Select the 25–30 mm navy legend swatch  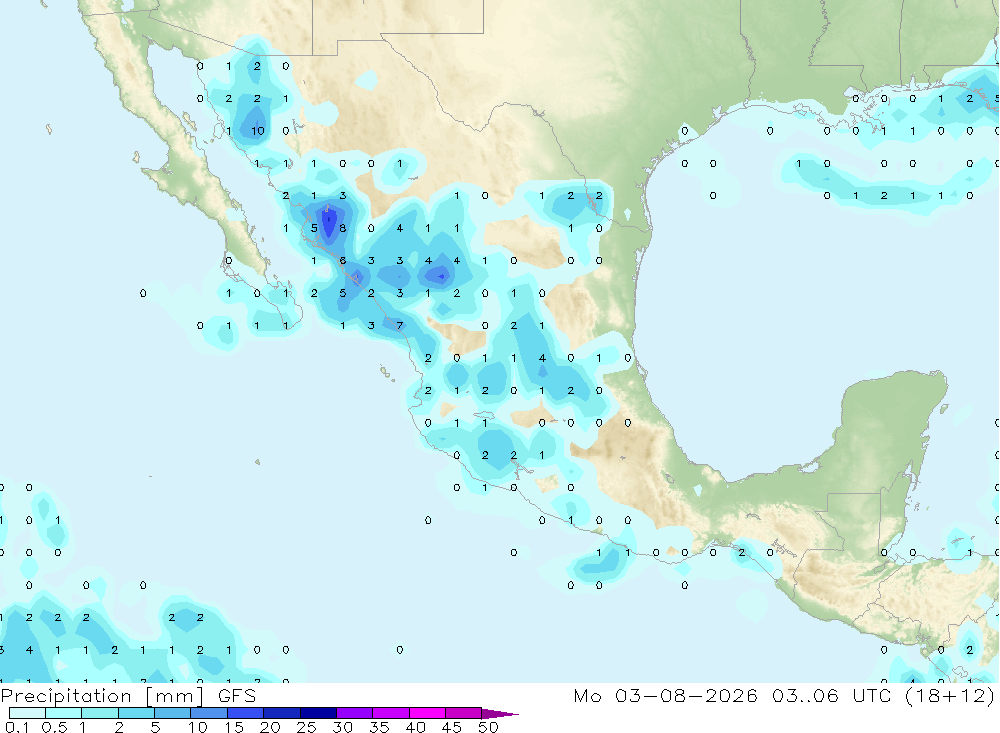tap(318, 713)
